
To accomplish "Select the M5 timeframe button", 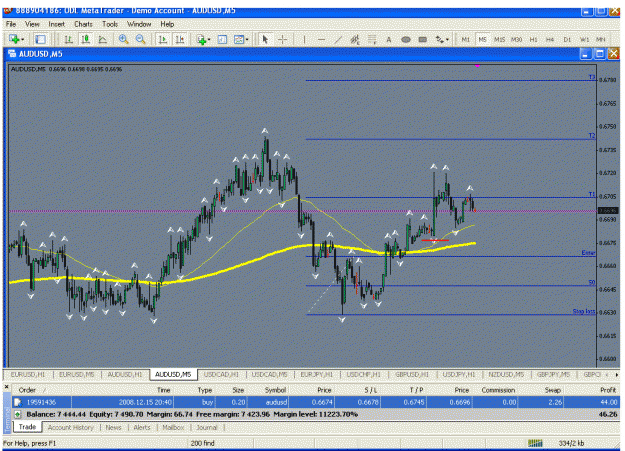I will coord(482,39).
